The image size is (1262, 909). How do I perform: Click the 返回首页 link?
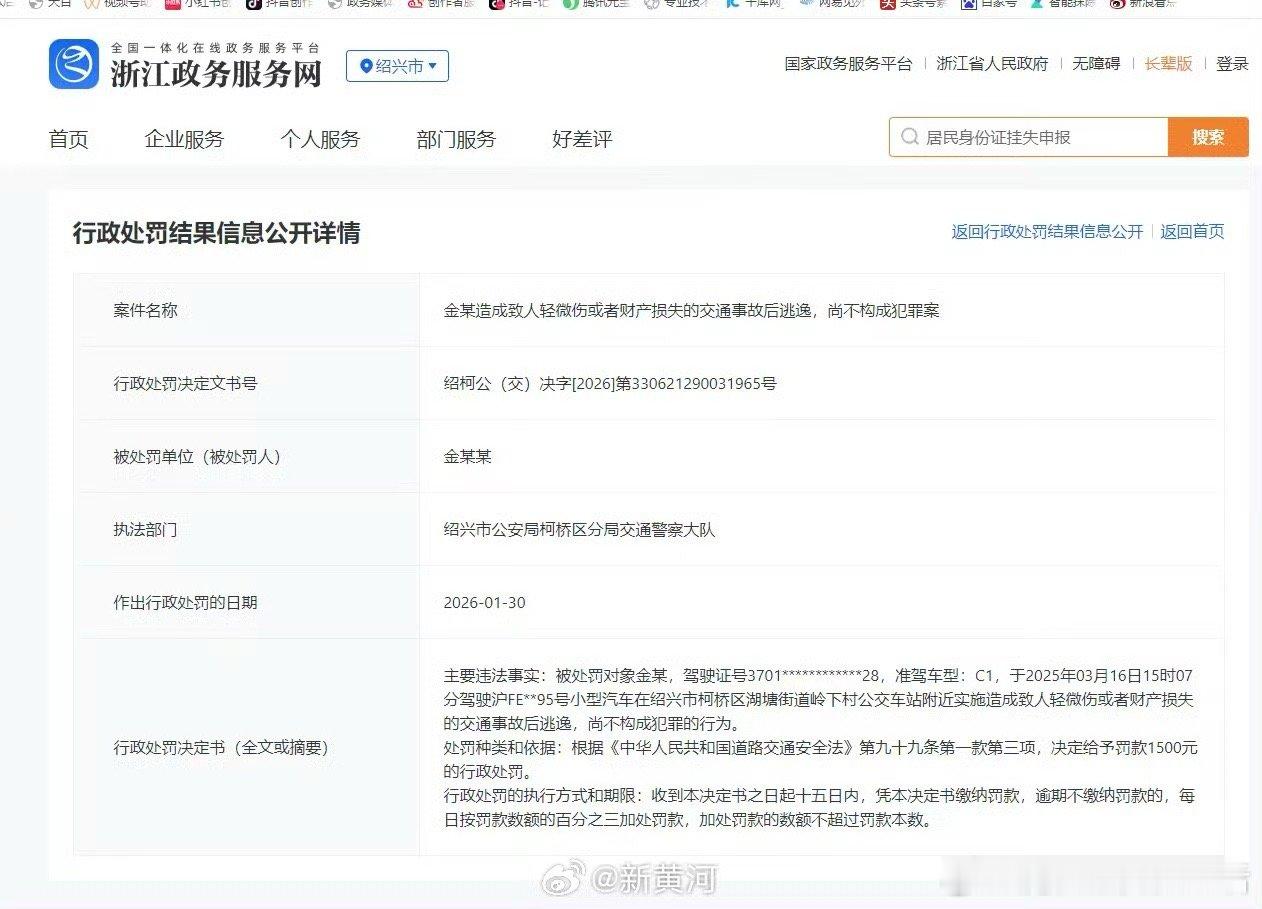click(1192, 231)
